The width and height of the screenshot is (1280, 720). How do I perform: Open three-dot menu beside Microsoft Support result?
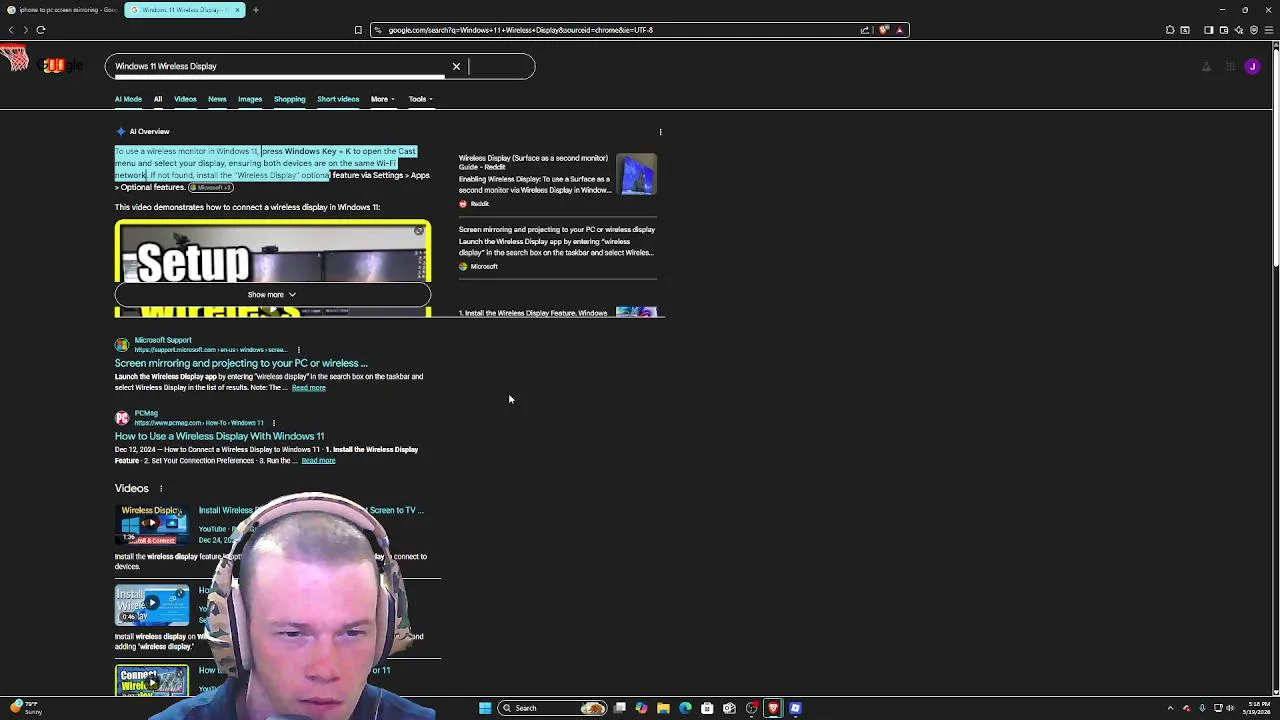[298, 350]
